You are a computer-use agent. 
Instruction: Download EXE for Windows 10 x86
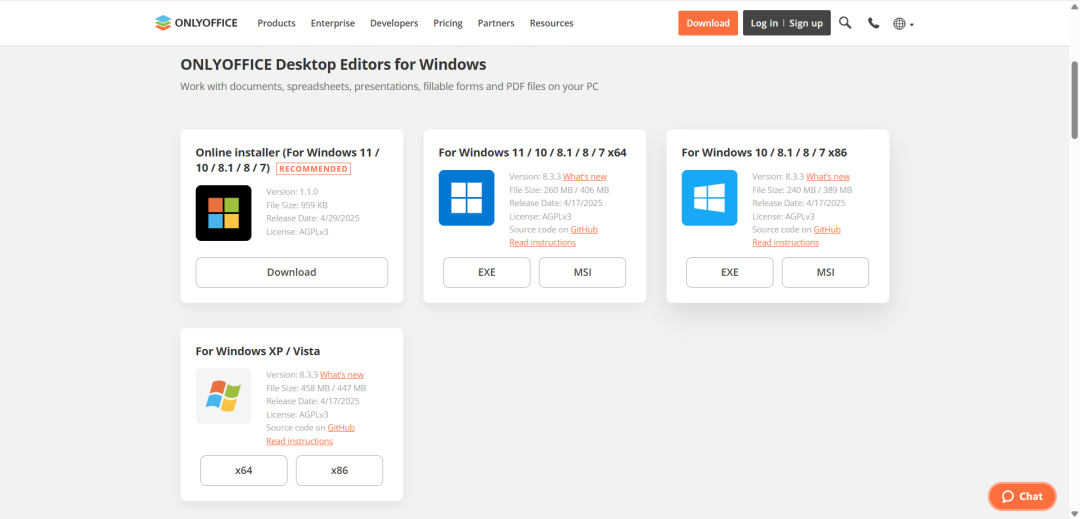point(729,273)
